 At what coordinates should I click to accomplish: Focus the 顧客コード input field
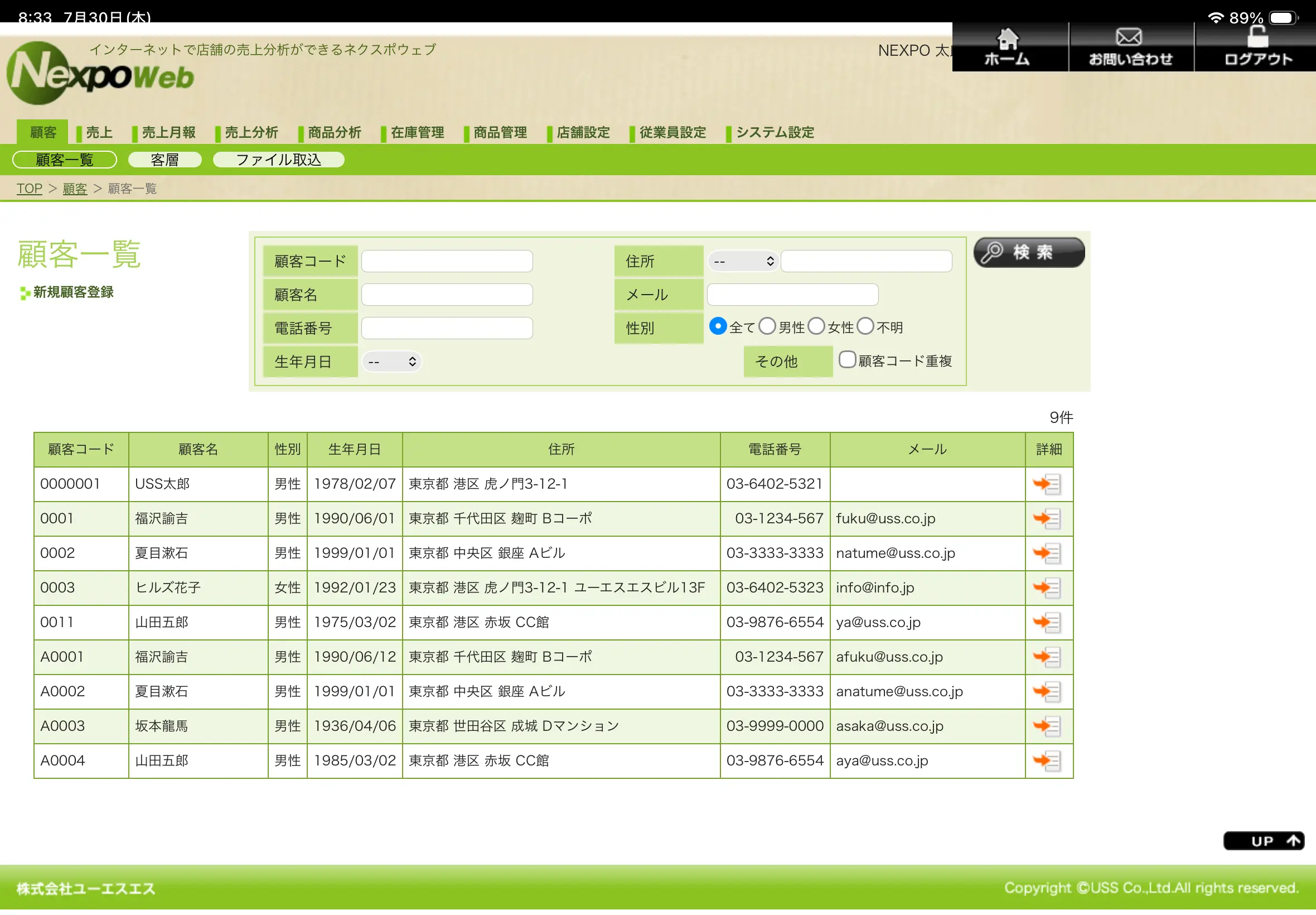pyautogui.click(x=447, y=262)
